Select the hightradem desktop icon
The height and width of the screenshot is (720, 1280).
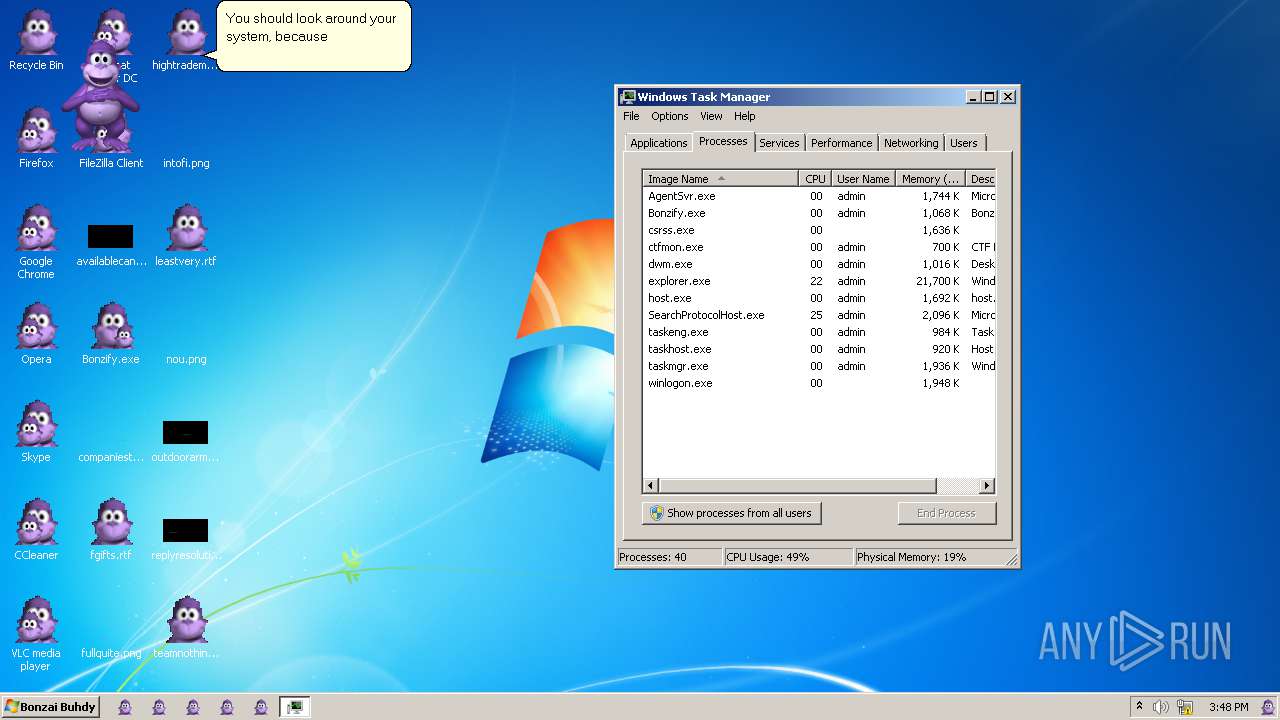click(186, 40)
